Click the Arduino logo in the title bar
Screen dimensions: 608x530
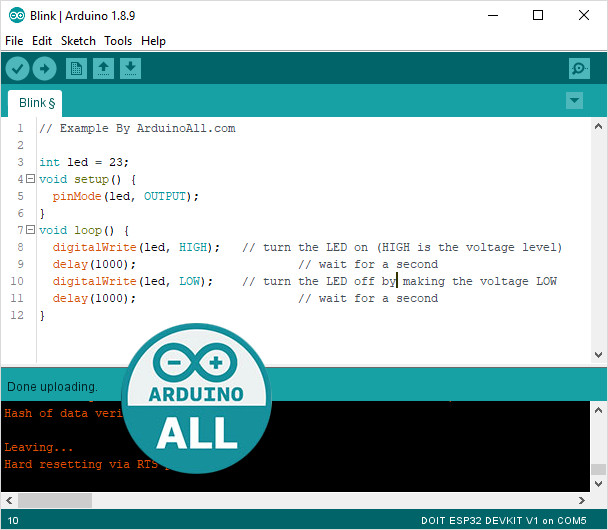17,16
